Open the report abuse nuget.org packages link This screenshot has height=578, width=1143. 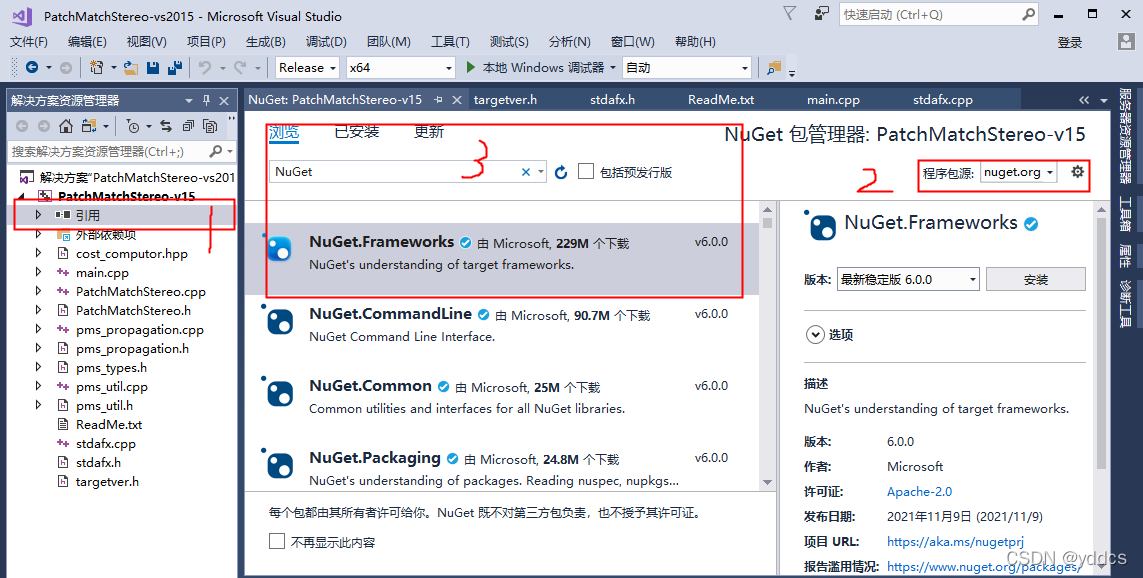(985, 566)
